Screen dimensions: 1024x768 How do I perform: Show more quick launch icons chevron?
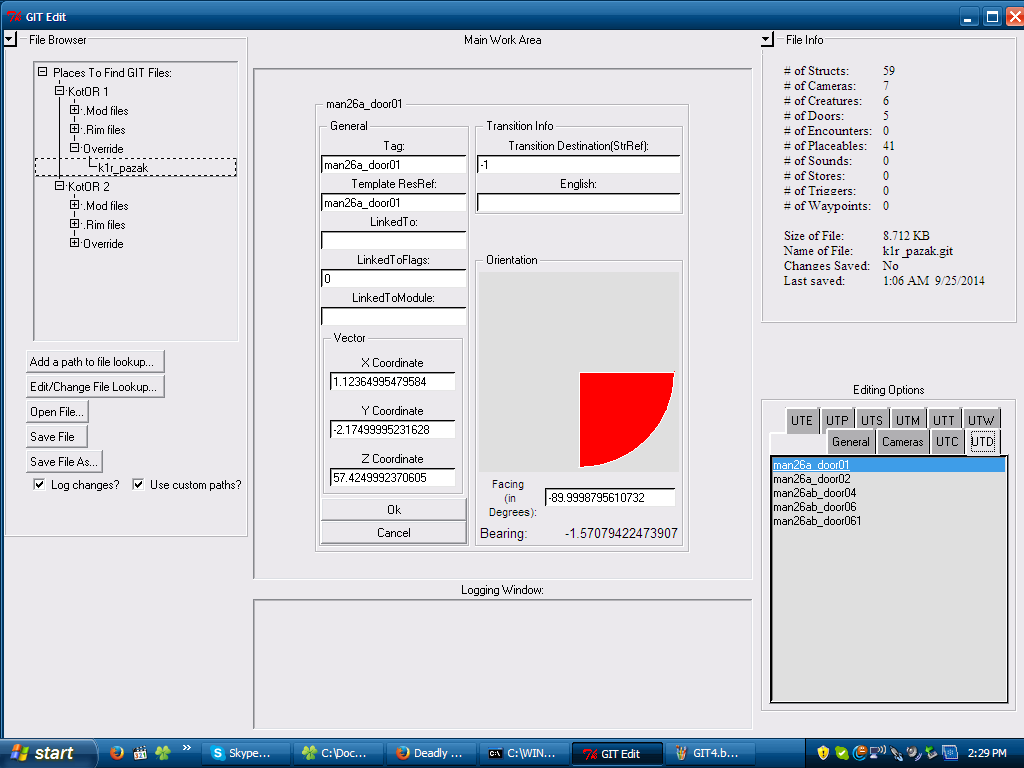(187, 748)
